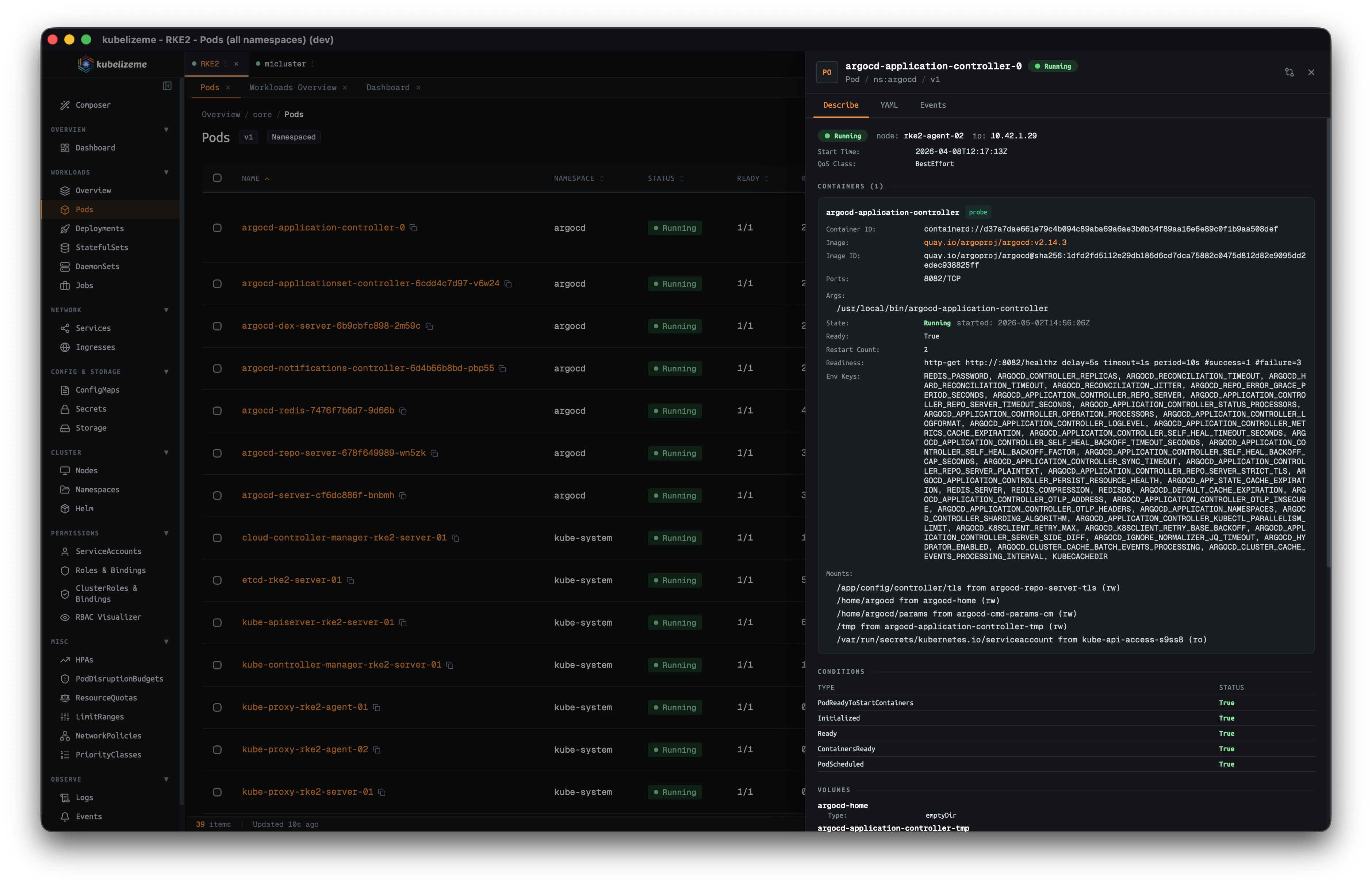Sort pods by Ready column header
Viewport: 1372px width, 886px height.
click(753, 178)
